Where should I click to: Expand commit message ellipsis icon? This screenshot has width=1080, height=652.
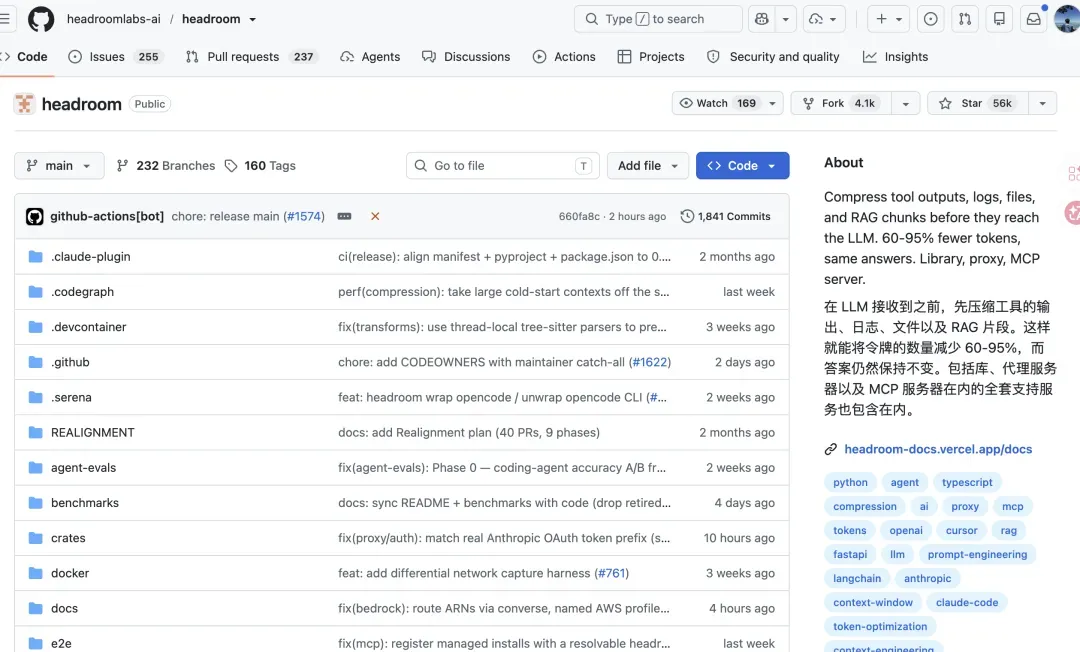[x=344, y=216]
